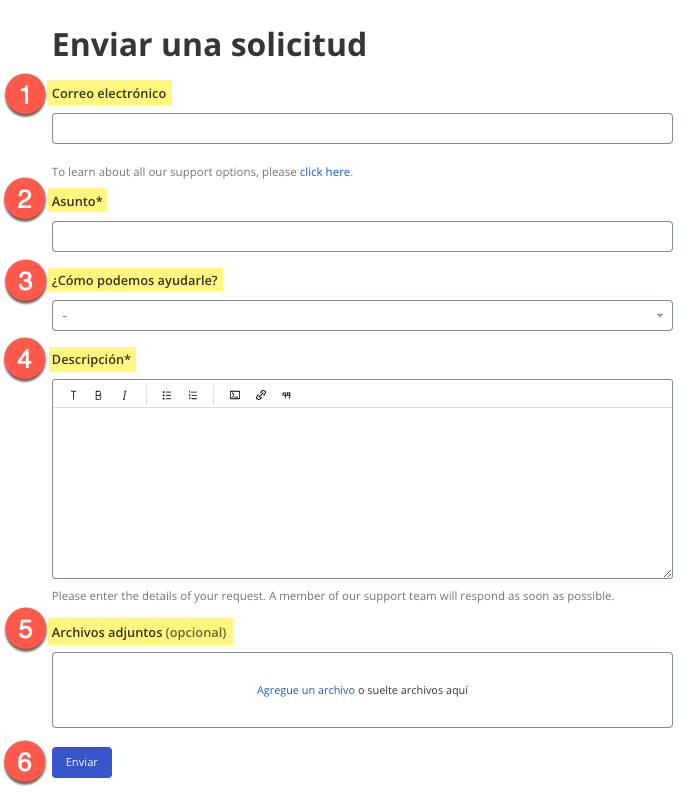The image size is (693, 801).
Task: Click the red number 6 step marker
Action: pyautogui.click(x=24, y=763)
